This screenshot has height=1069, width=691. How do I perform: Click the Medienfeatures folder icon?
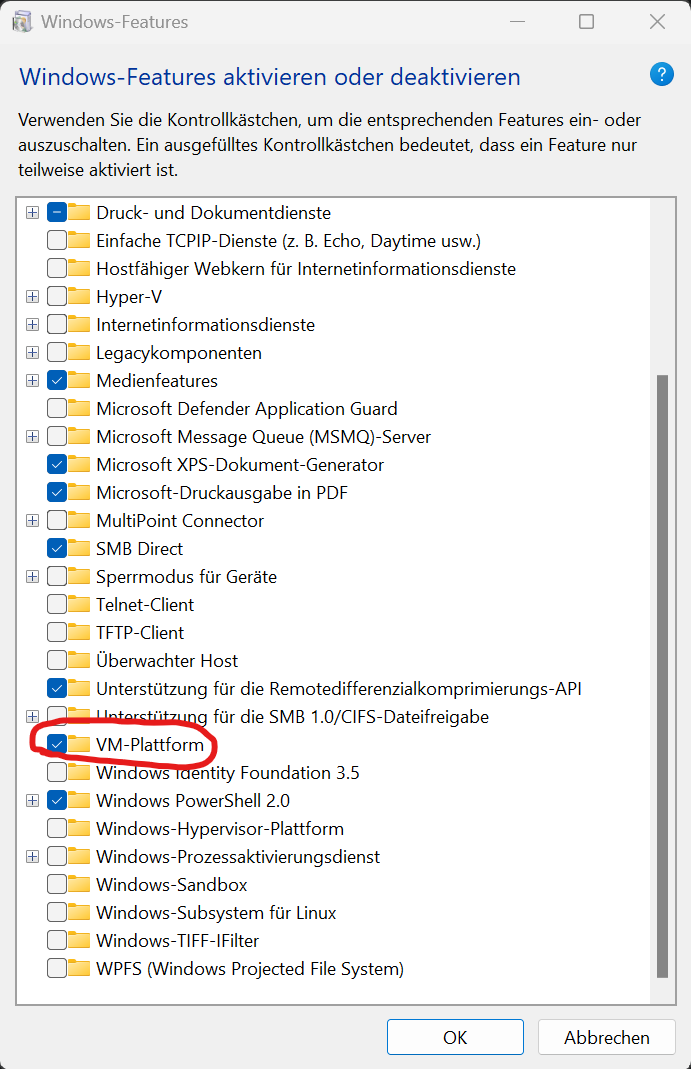point(79,380)
